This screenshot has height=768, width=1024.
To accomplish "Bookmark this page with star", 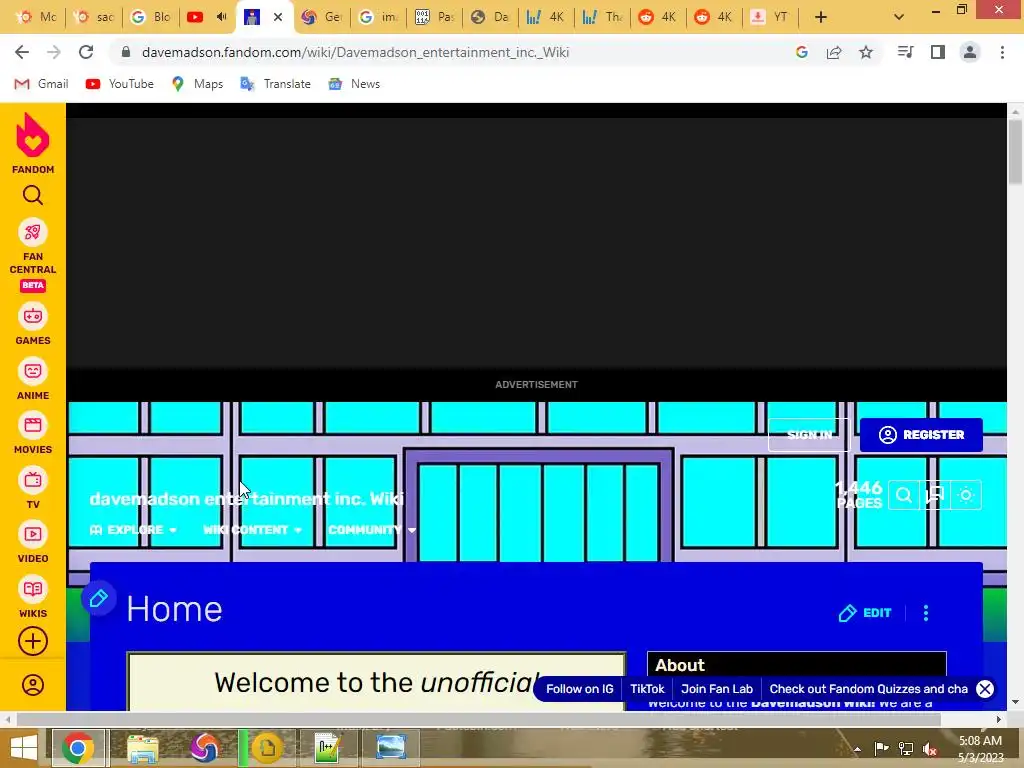I will click(x=866, y=52).
